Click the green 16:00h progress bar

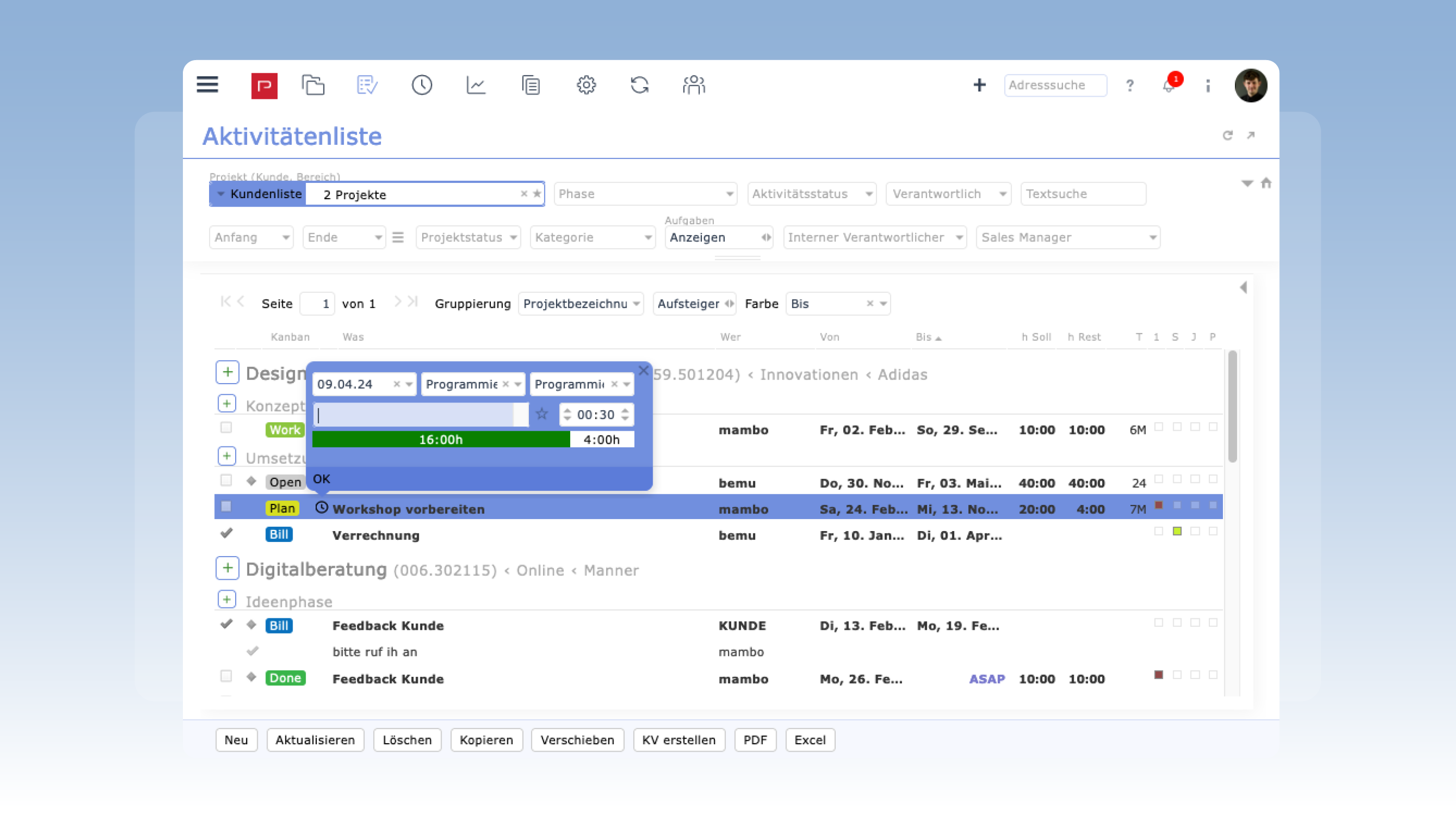pos(441,440)
